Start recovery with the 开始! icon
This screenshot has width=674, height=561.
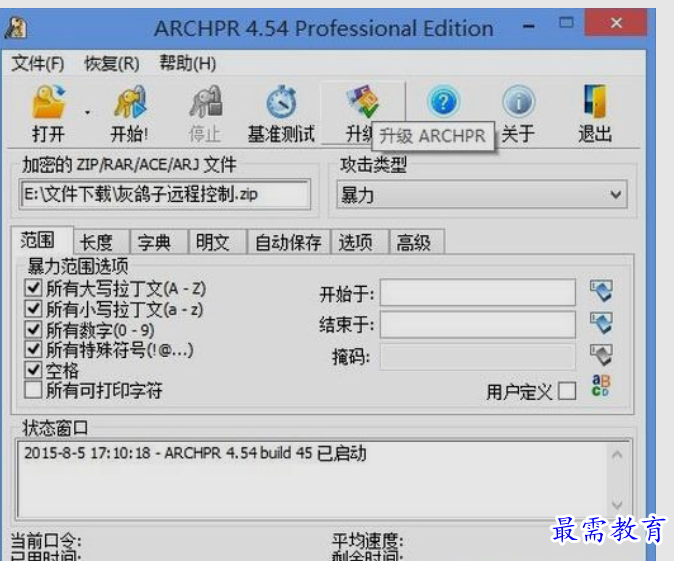(x=129, y=102)
